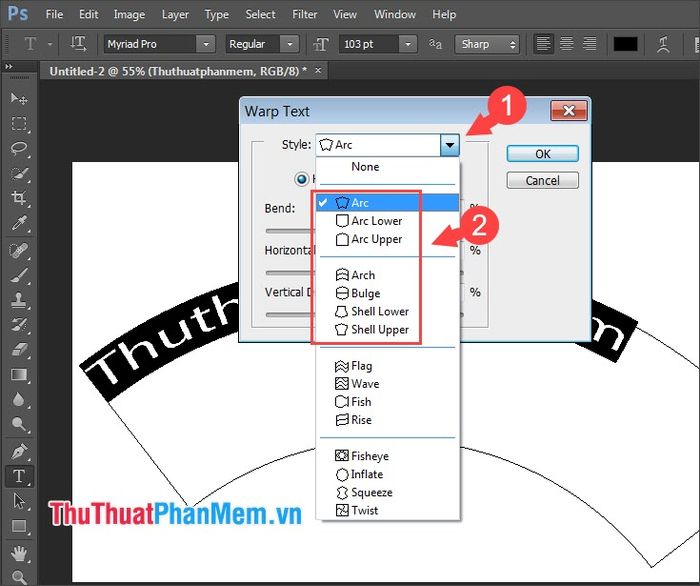The image size is (700, 586).
Task: Select the Brush tool
Action: tap(19, 276)
